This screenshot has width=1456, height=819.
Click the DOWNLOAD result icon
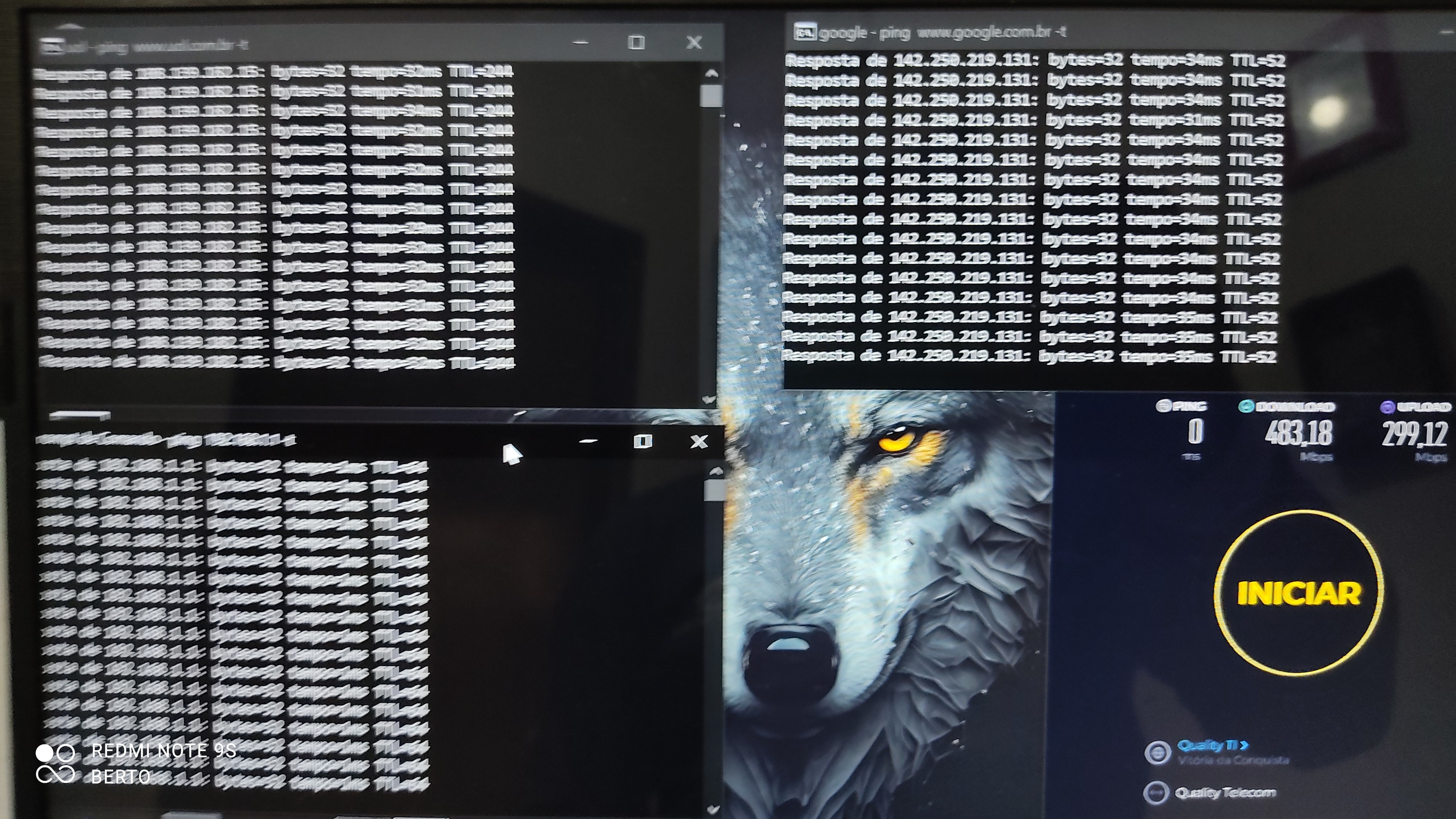[1246, 406]
